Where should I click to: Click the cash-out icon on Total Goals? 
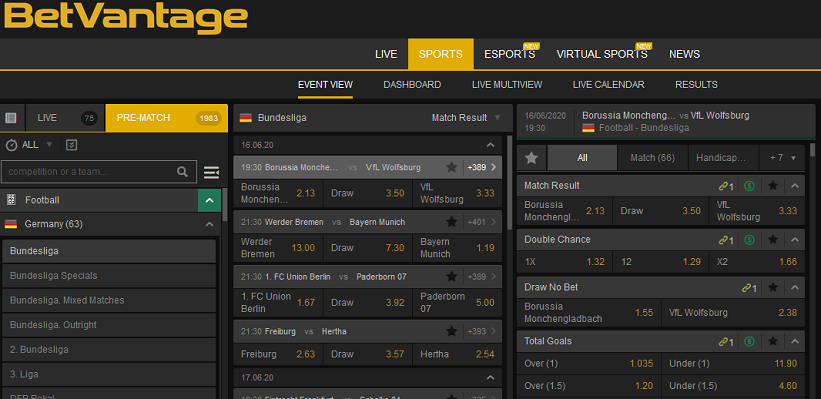[749, 341]
